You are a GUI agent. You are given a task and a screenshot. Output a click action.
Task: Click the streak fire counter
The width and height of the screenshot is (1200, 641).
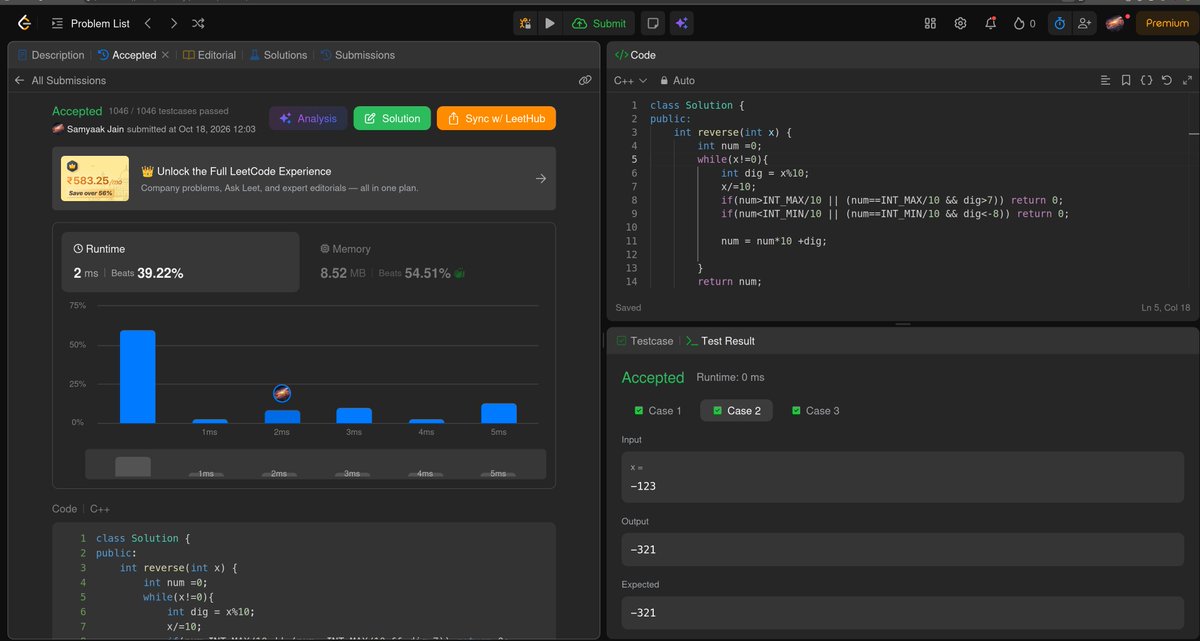click(1025, 23)
